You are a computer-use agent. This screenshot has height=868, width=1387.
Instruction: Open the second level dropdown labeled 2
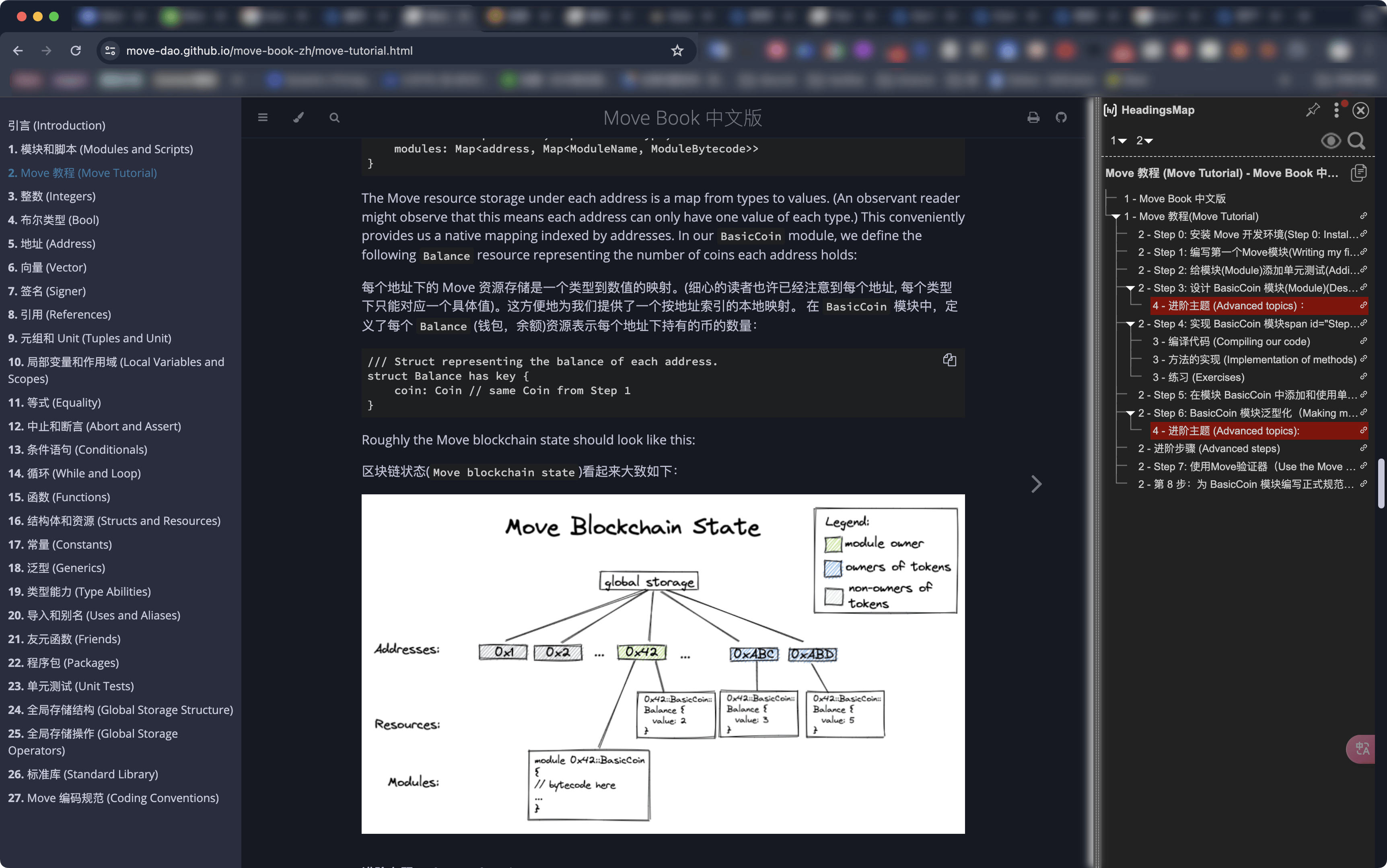1145,141
